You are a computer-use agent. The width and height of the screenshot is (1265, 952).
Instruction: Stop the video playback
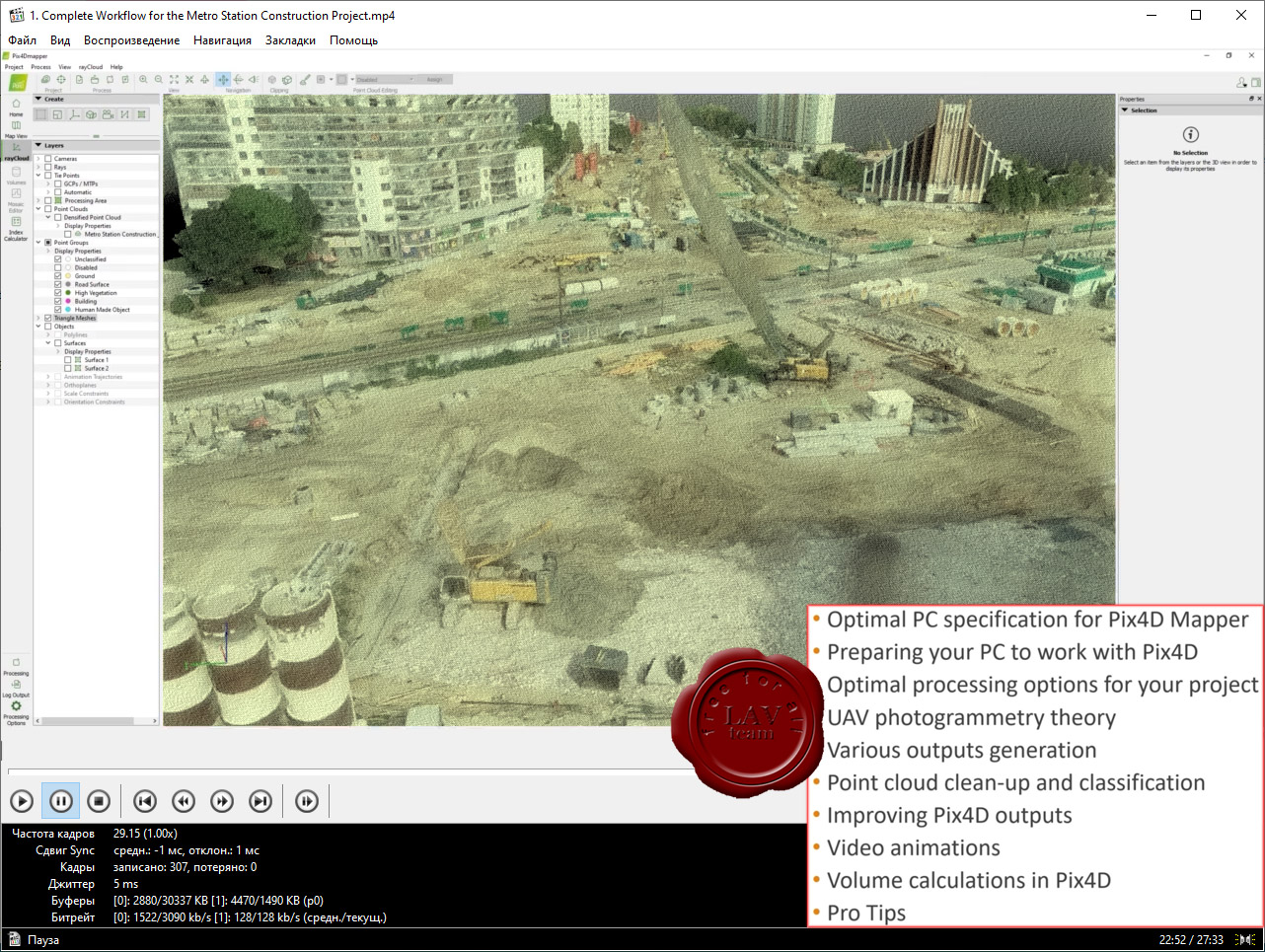pyautogui.click(x=99, y=801)
